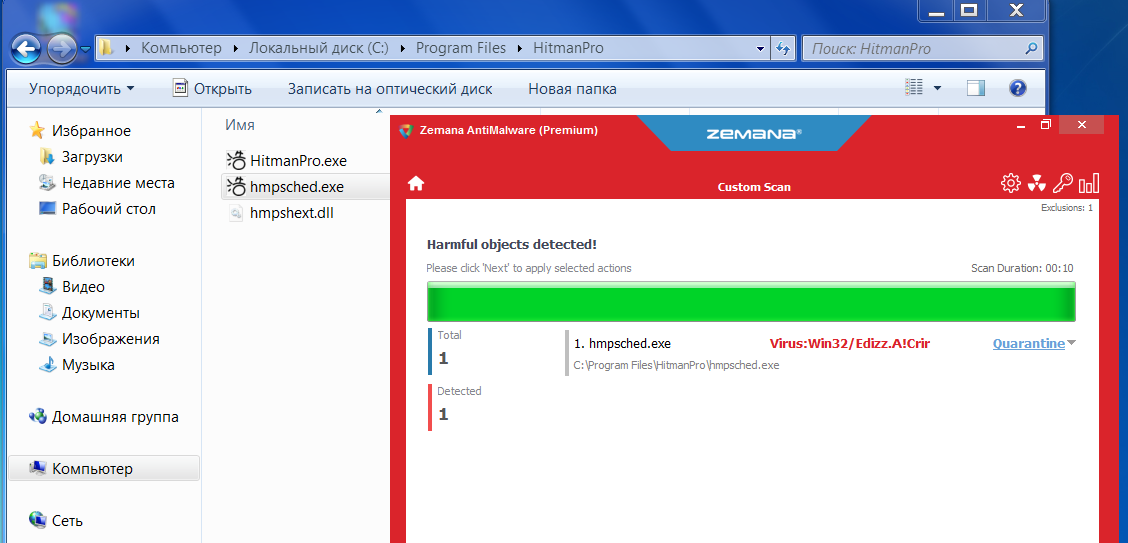Select Компьютер in navigation pane
Viewport: 1128px width, 543px height.
104,469
